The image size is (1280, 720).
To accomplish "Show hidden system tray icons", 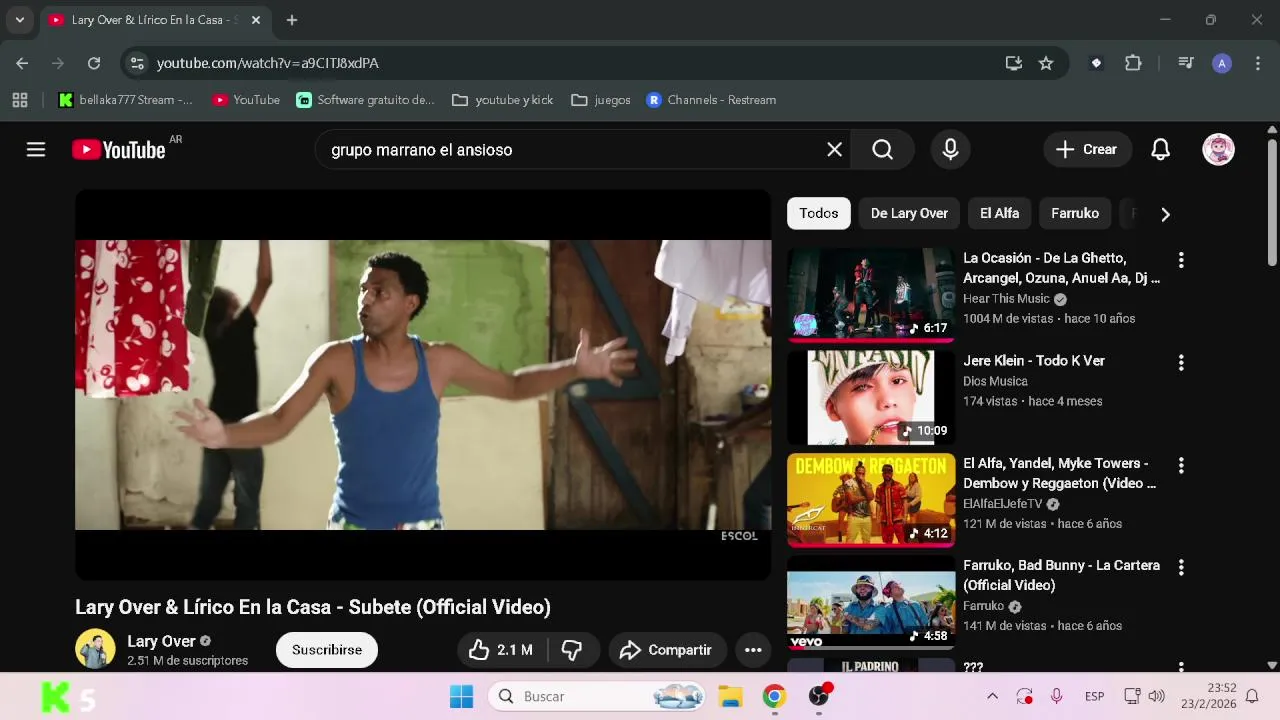I will [x=992, y=696].
